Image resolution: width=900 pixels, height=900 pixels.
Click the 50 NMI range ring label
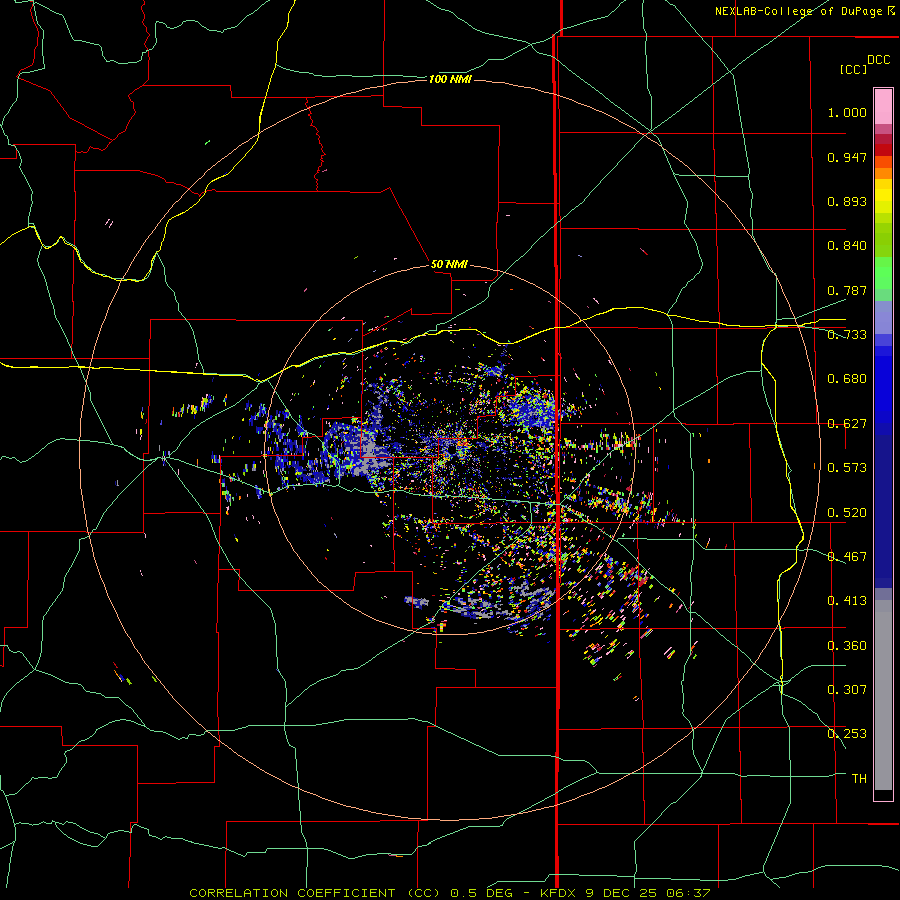[449, 264]
